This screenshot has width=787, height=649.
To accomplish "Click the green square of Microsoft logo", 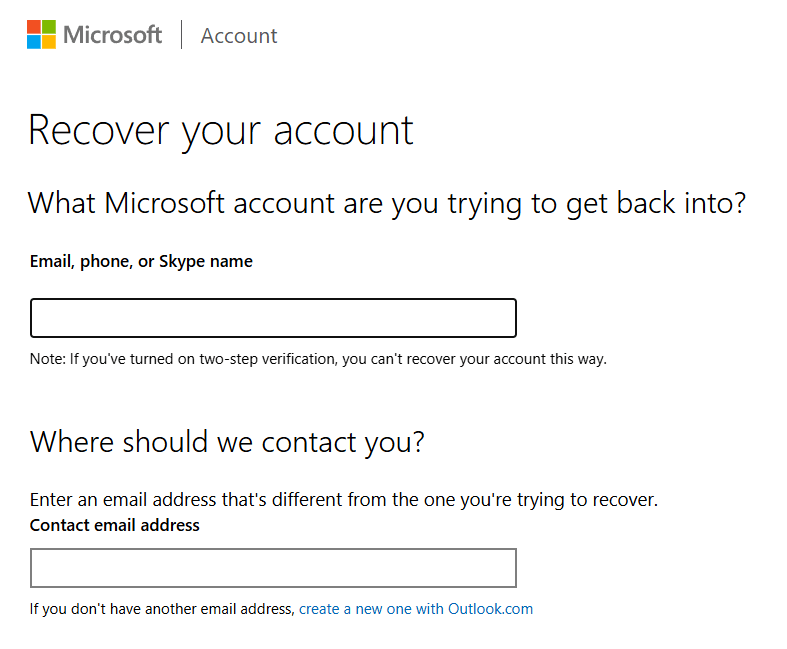I will click(x=49, y=27).
